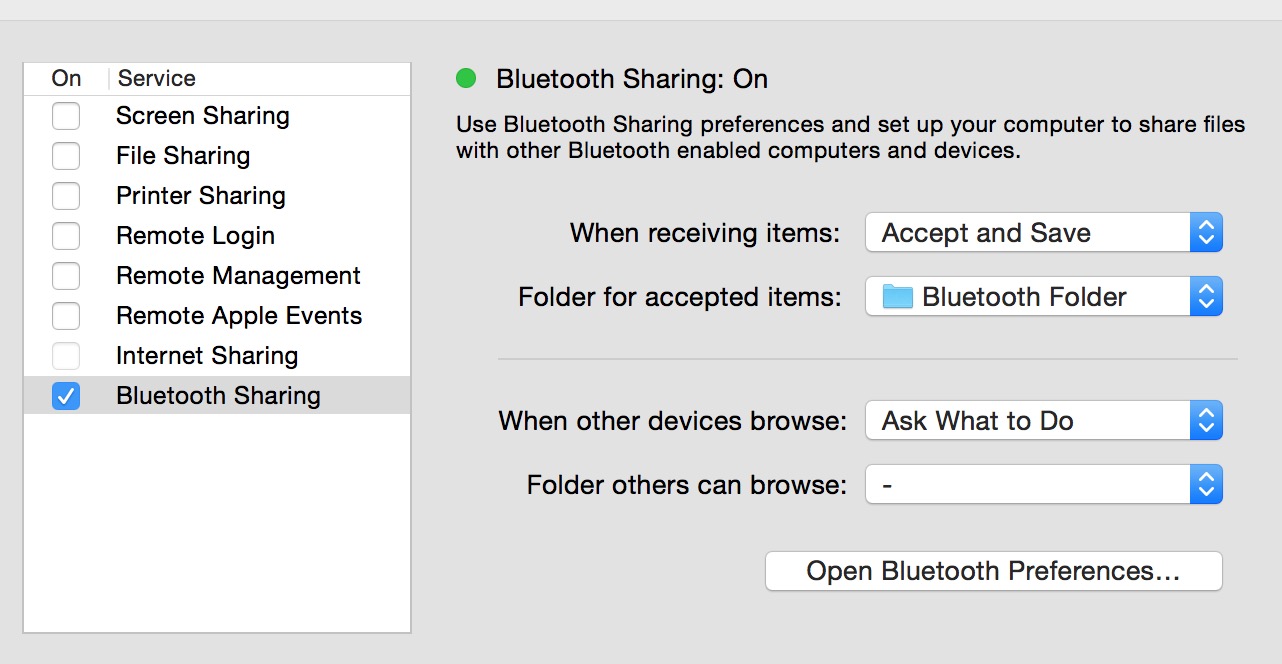This screenshot has width=1282, height=664.
Task: Enable the Remote Login checkbox
Action: click(x=66, y=236)
